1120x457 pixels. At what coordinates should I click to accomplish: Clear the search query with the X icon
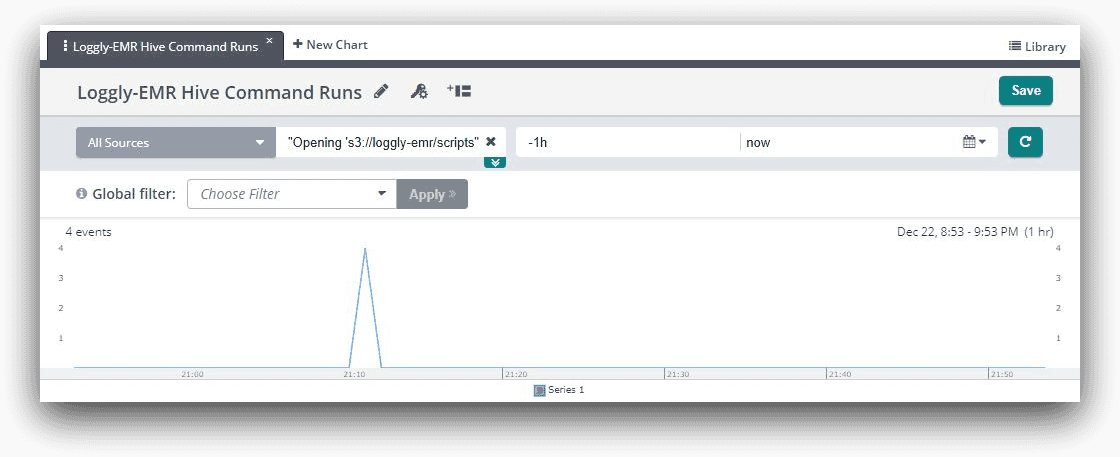click(x=491, y=142)
